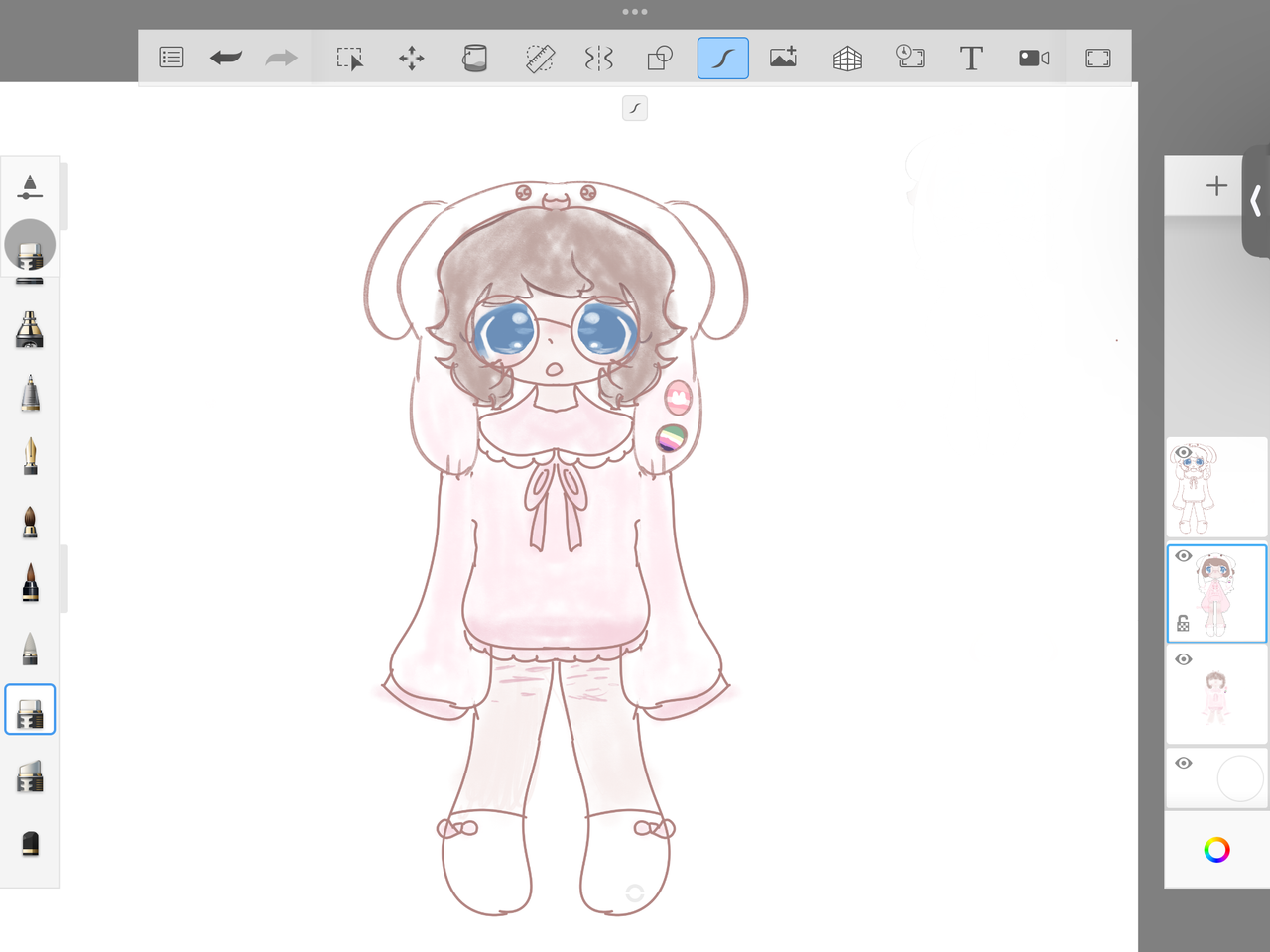The width and height of the screenshot is (1270, 952).
Task: Enable the Symmetry tool
Action: [x=598, y=59]
